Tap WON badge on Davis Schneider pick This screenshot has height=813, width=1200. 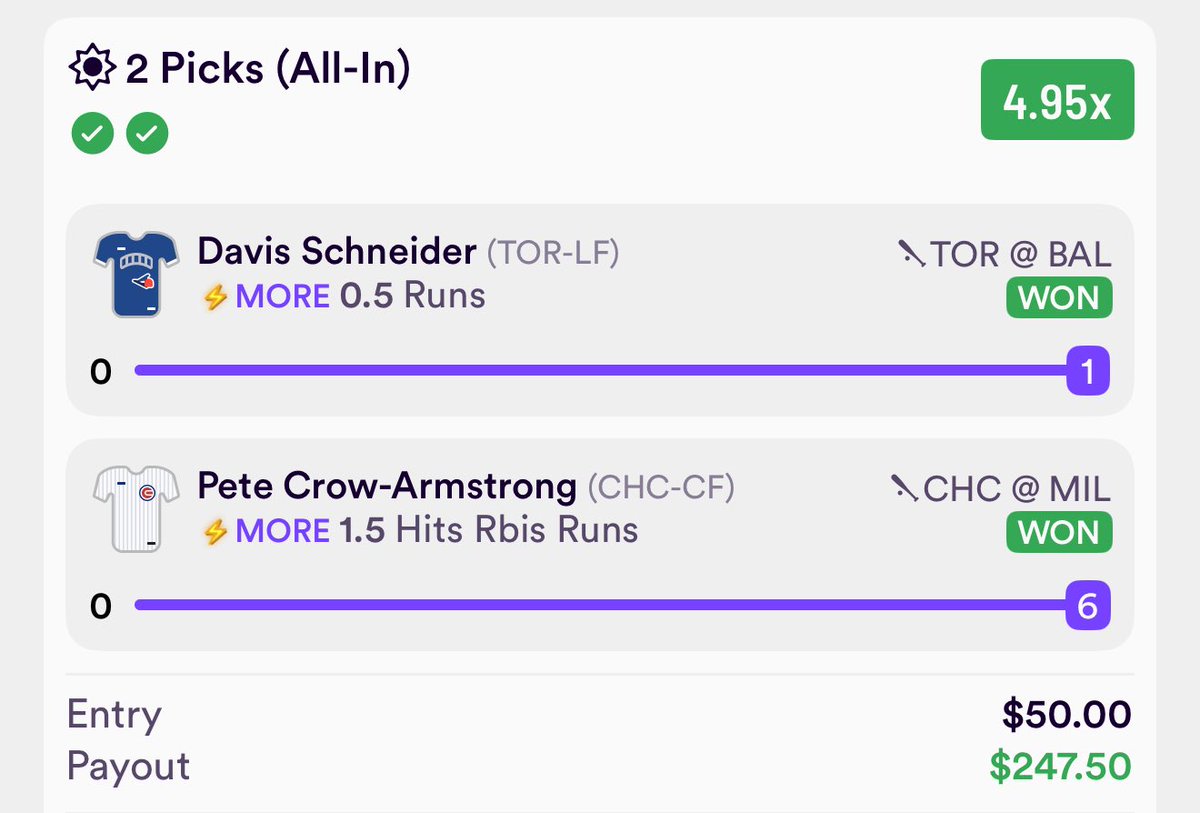(x=1059, y=298)
